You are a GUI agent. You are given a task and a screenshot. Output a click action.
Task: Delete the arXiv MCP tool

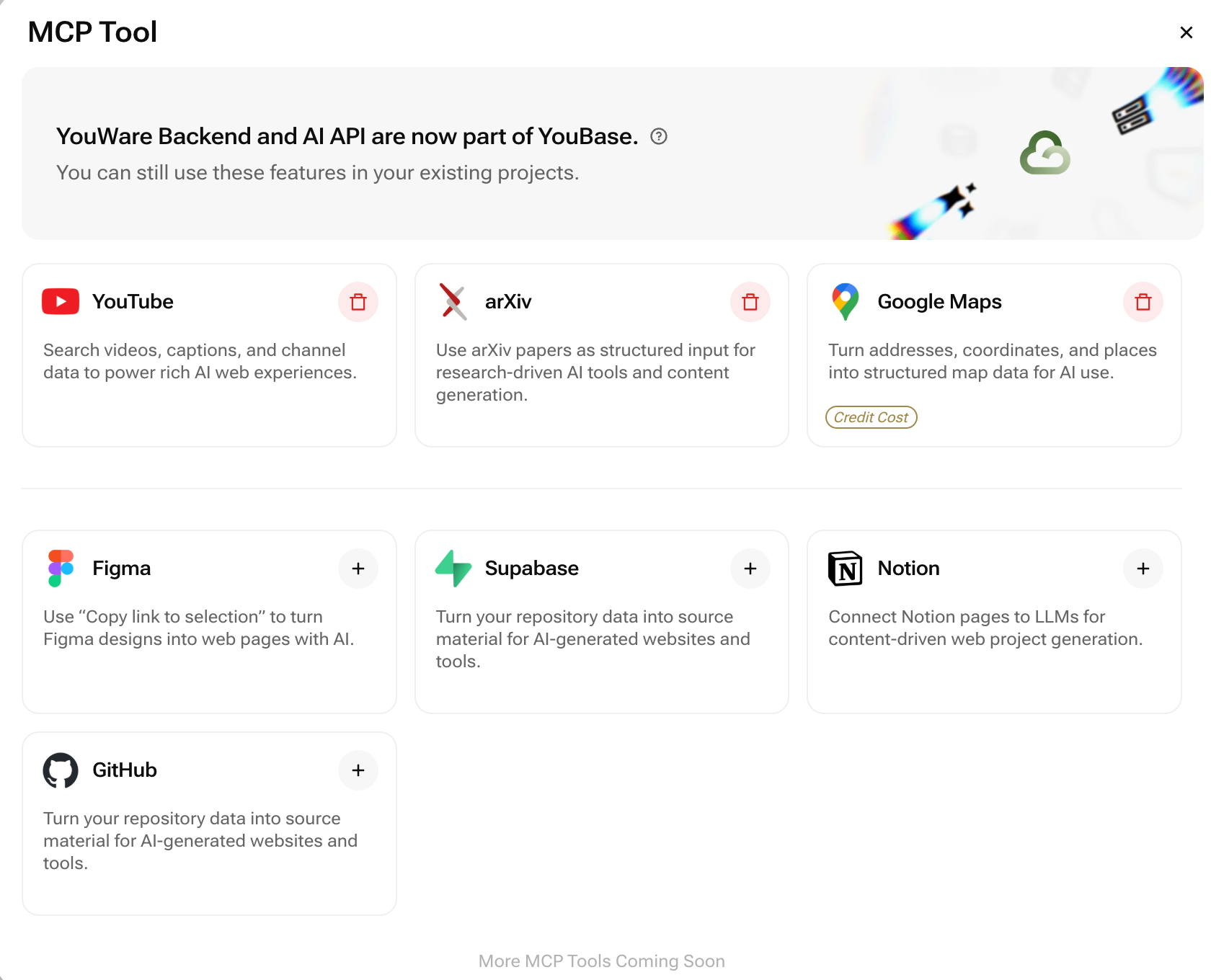(x=750, y=302)
